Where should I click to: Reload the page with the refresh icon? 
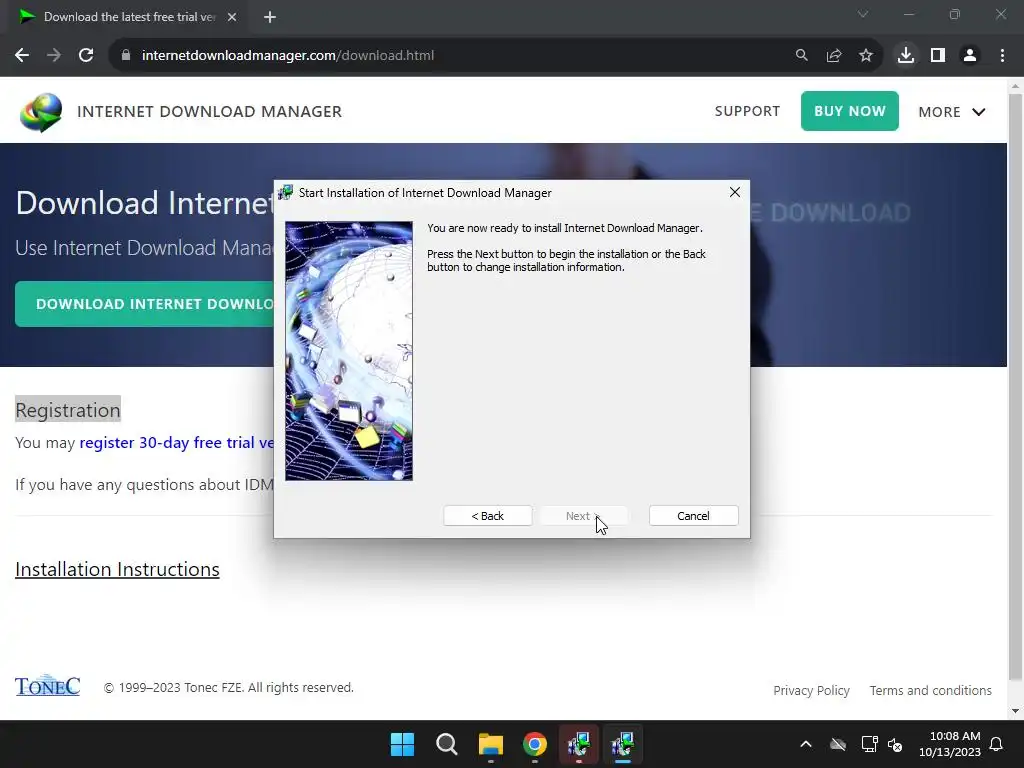click(x=86, y=56)
